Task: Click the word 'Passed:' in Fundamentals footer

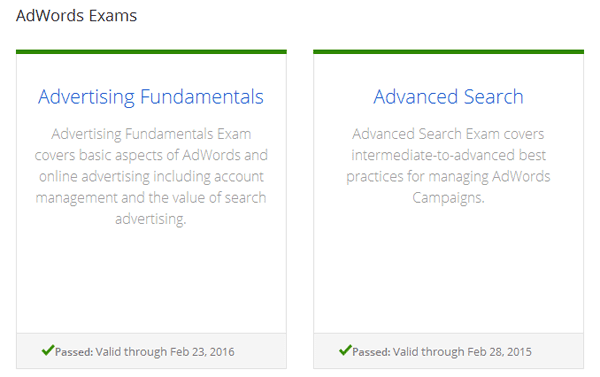Action: click(x=74, y=352)
